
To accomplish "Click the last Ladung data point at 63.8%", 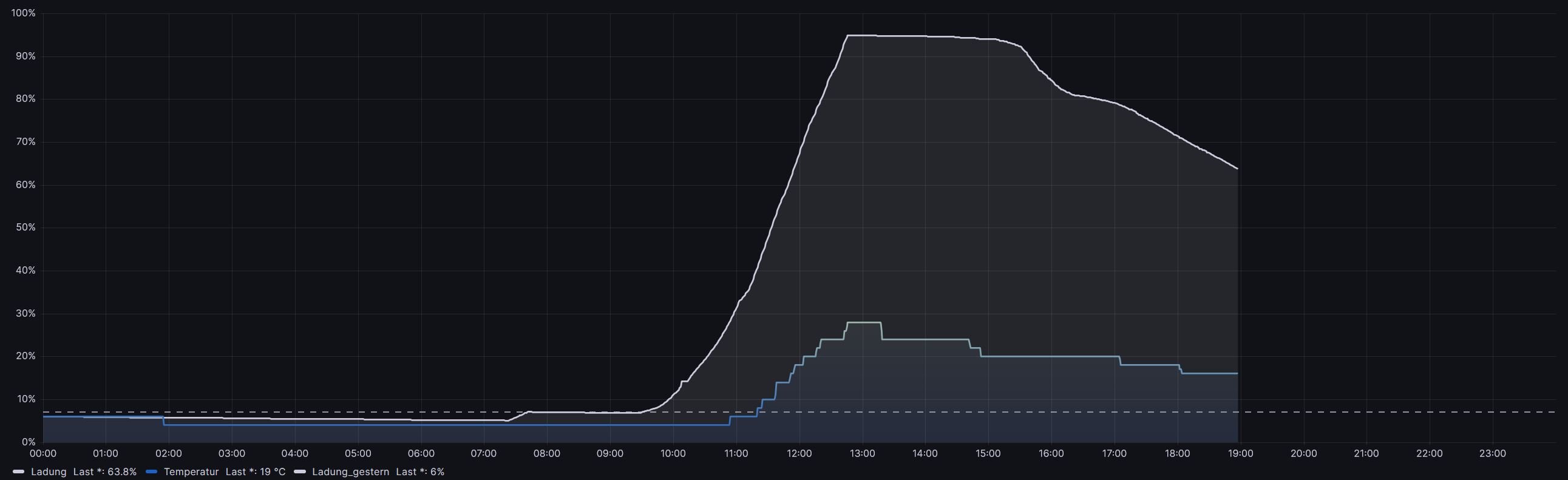I will pyautogui.click(x=1237, y=169).
